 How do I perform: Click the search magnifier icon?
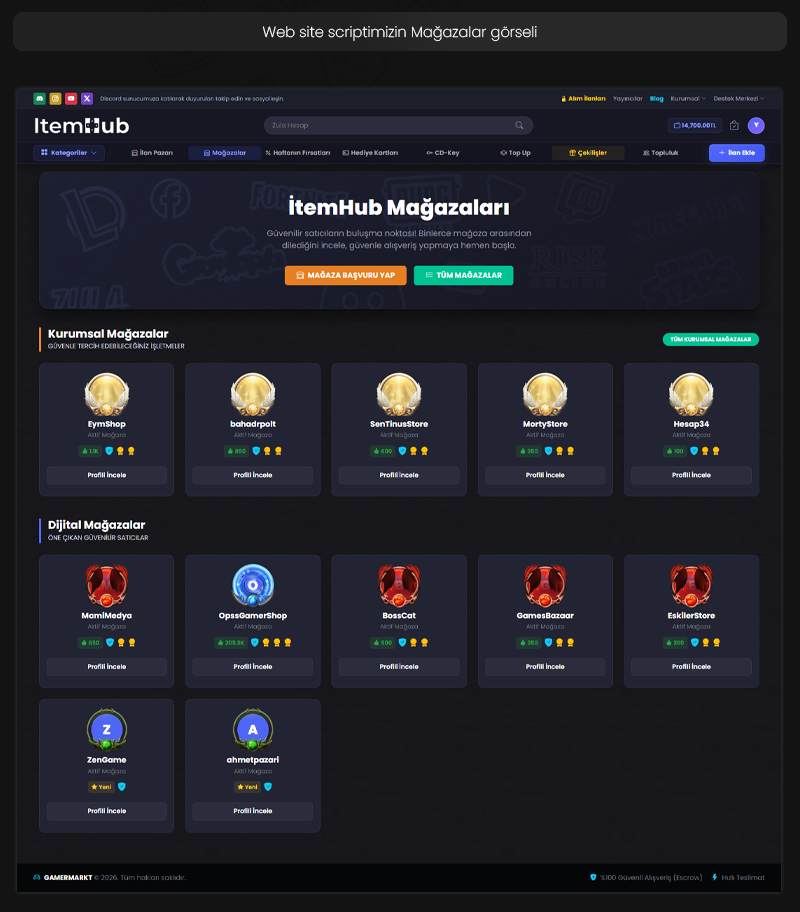[x=519, y=125]
